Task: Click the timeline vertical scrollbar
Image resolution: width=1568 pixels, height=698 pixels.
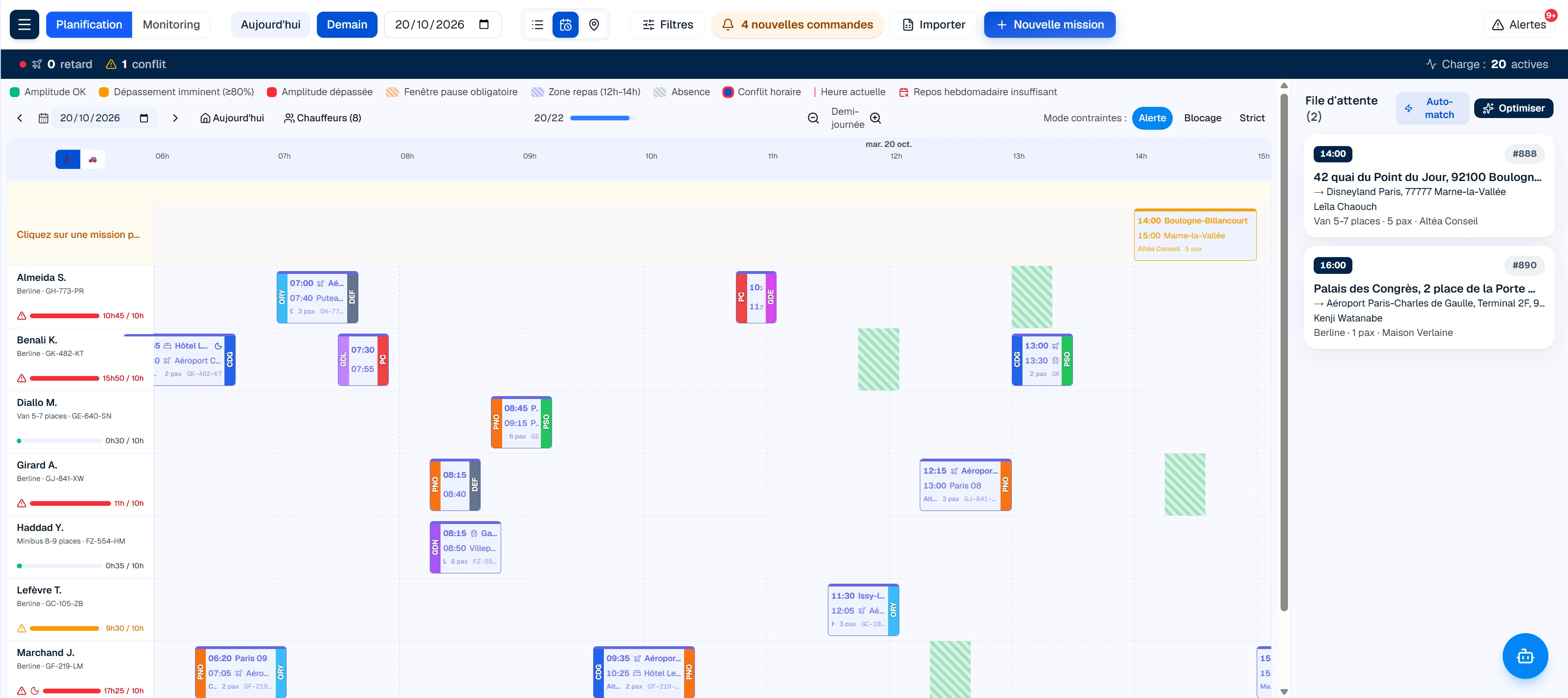Action: [x=1284, y=353]
